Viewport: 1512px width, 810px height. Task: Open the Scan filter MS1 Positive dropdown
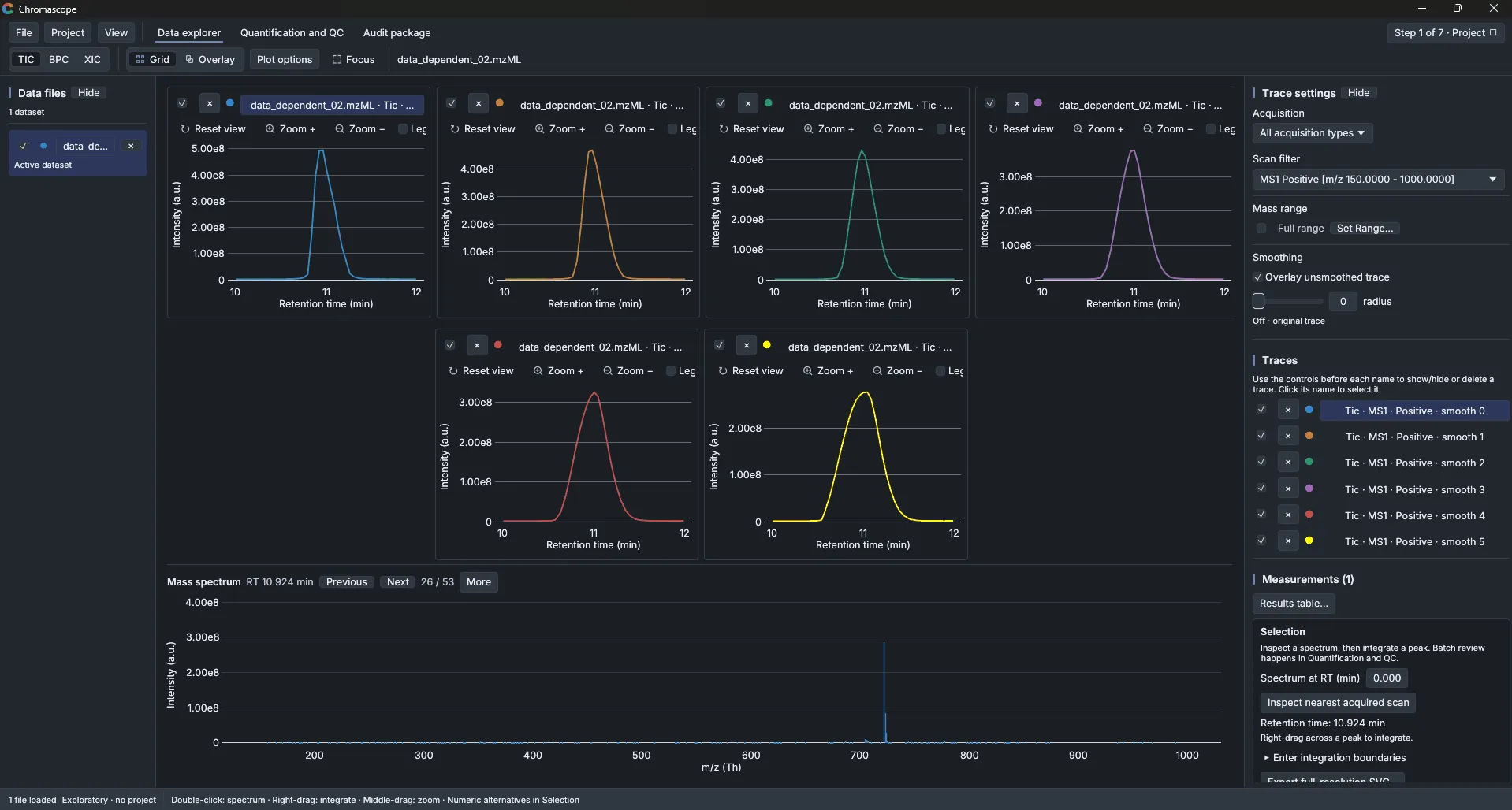click(x=1377, y=180)
